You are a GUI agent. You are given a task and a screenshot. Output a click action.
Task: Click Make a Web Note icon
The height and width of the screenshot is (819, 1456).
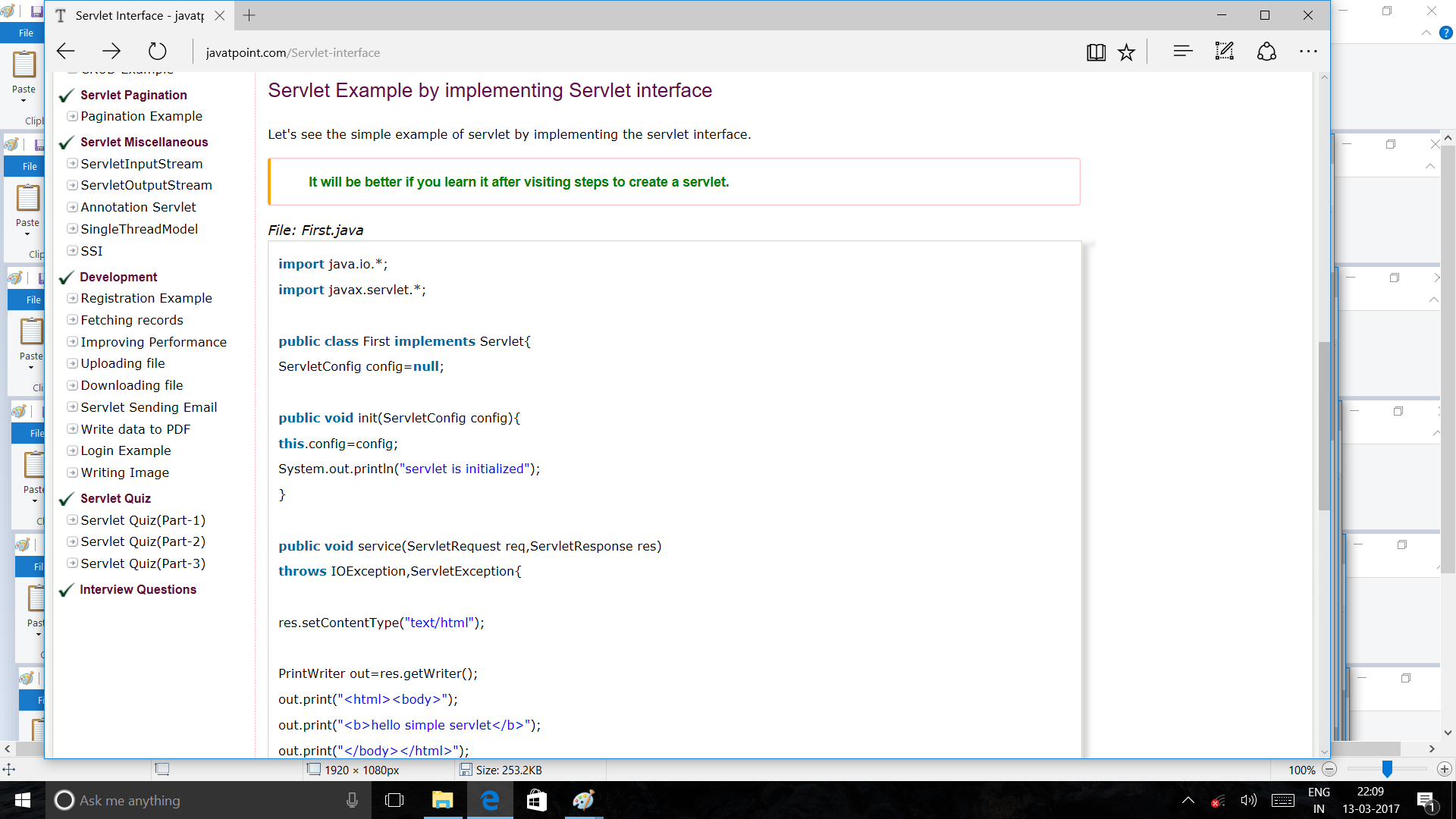[1224, 52]
